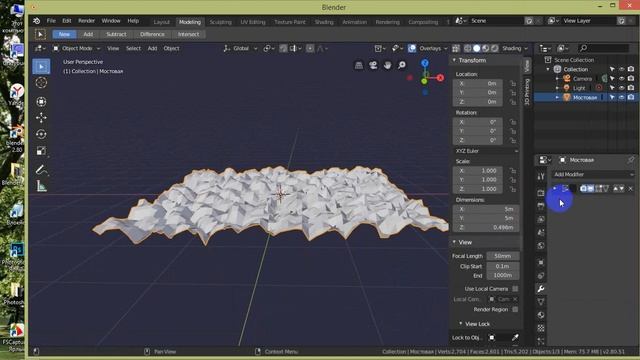Image resolution: width=640 pixels, height=360 pixels.
Task: Toggle overlays display button
Action: pos(412,49)
